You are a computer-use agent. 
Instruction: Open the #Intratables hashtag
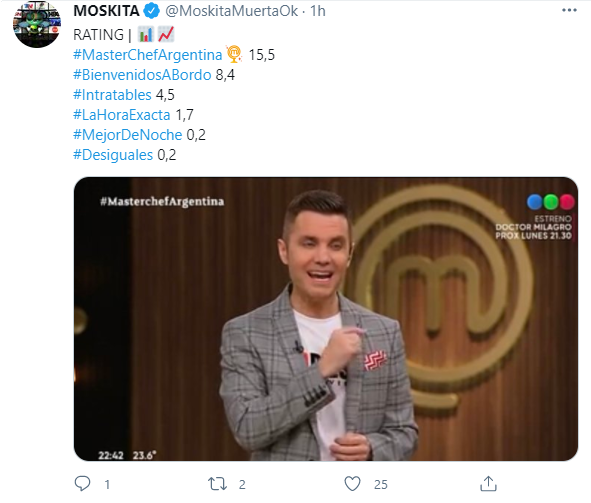[x=112, y=95]
